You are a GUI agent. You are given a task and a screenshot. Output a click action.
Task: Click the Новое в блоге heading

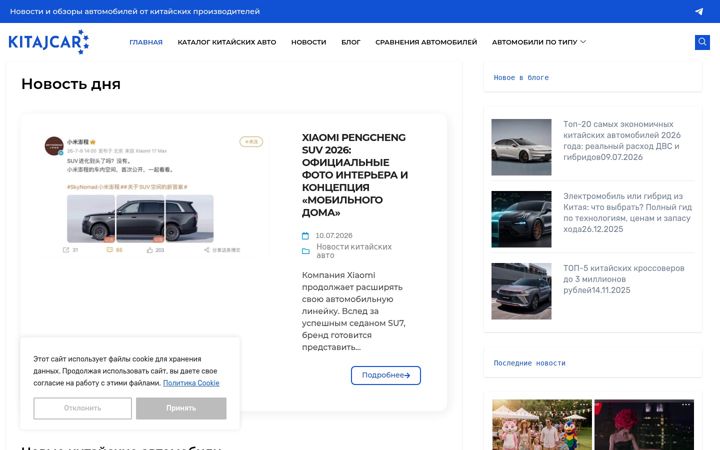click(x=521, y=78)
